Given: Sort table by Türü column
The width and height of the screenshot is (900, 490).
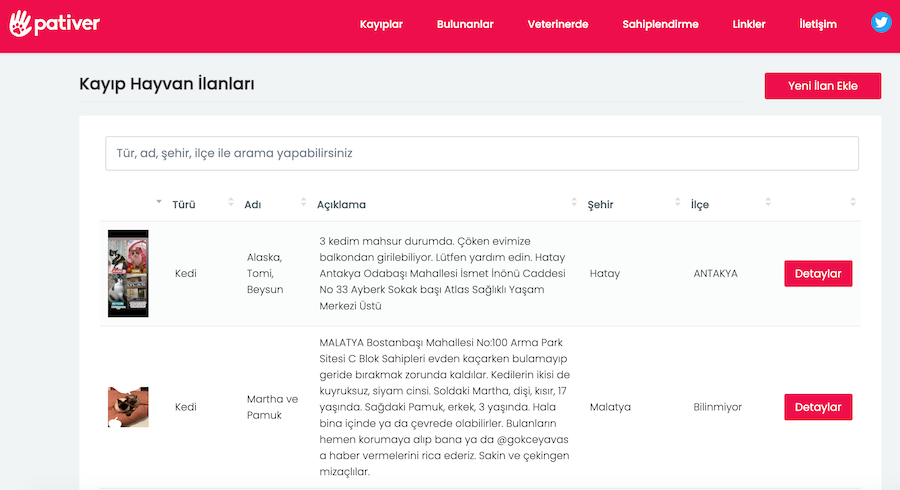Looking at the screenshot, I should 184,204.
